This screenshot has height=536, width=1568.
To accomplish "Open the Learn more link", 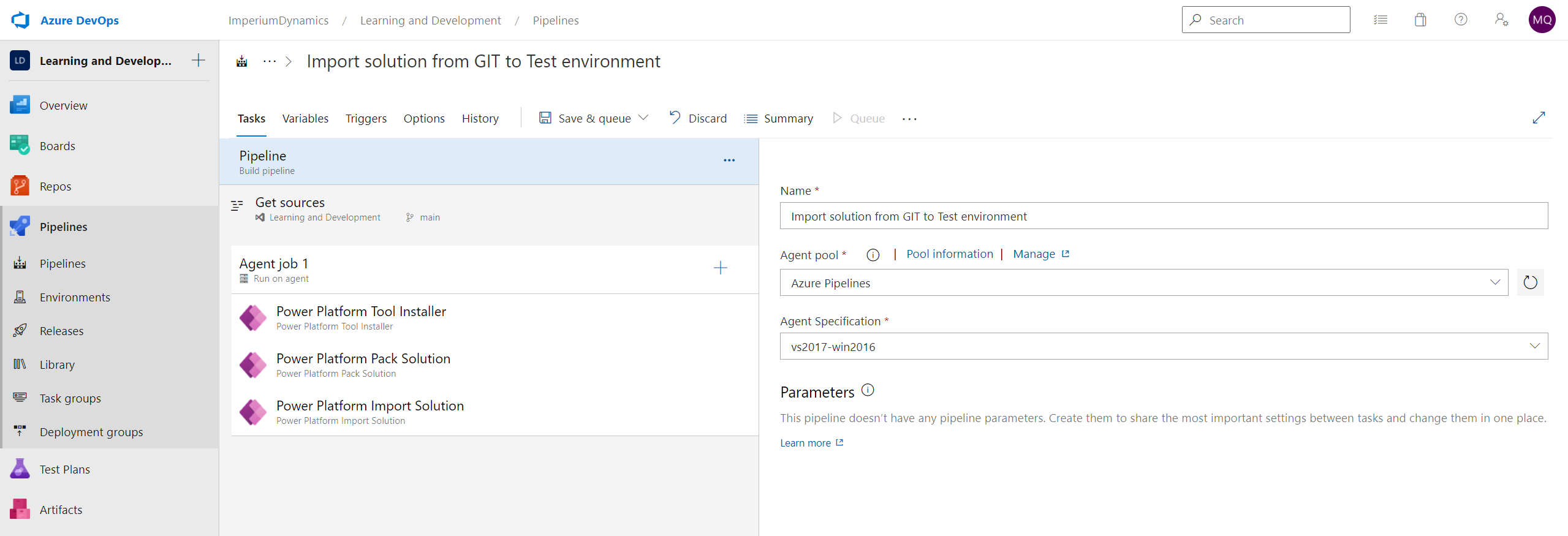I will click(x=812, y=443).
